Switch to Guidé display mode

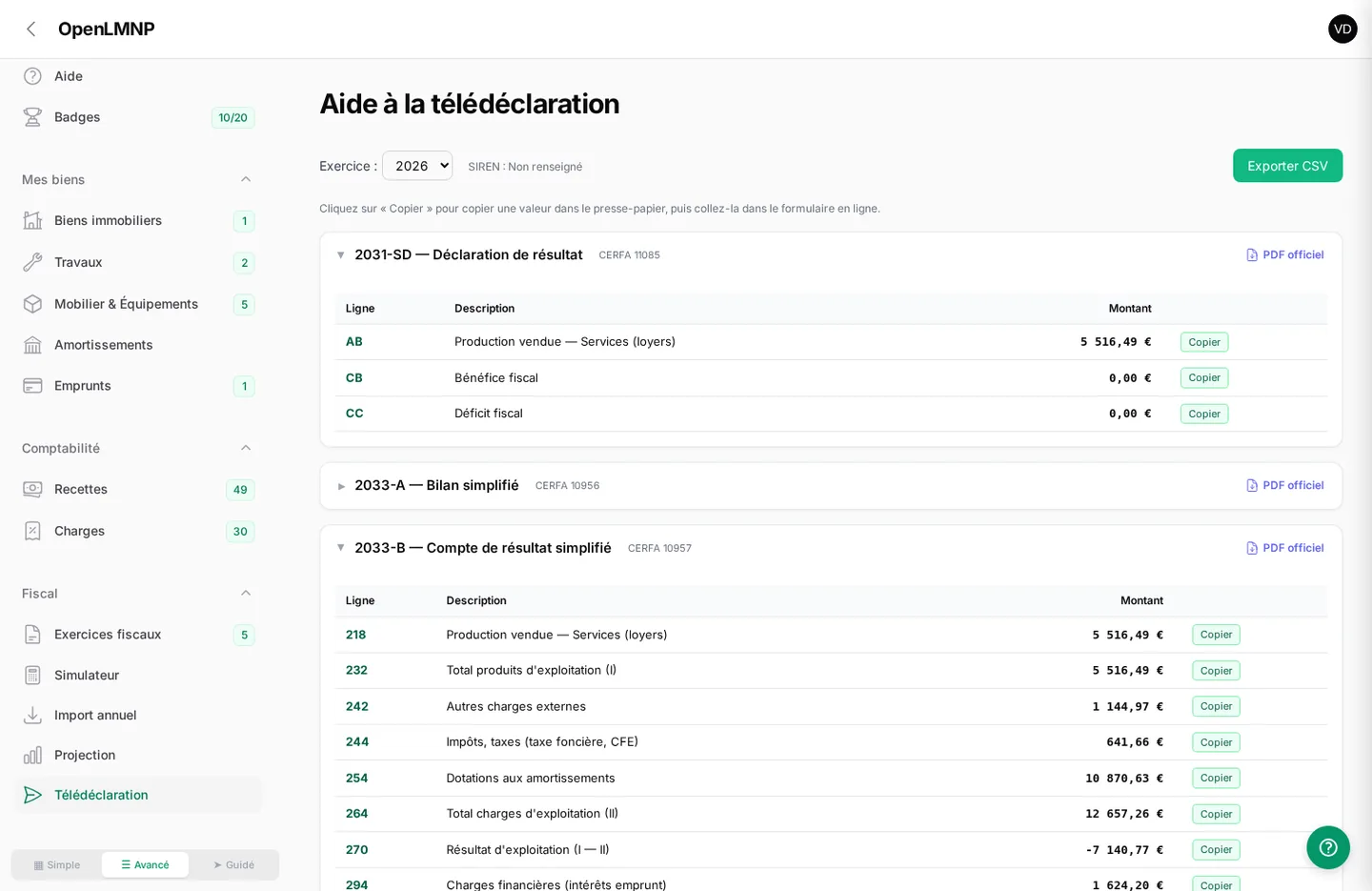click(x=233, y=865)
